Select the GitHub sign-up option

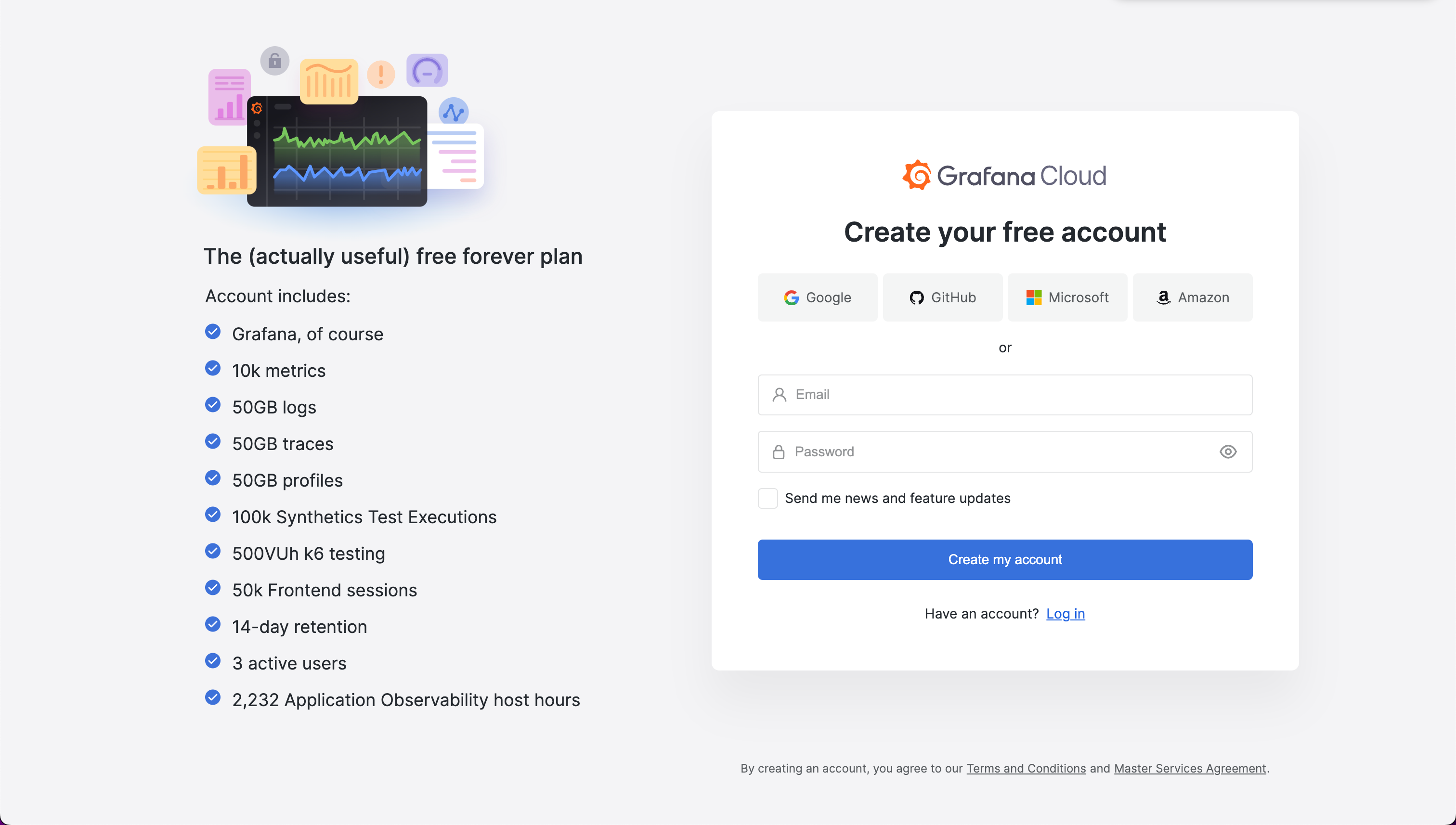tap(943, 297)
